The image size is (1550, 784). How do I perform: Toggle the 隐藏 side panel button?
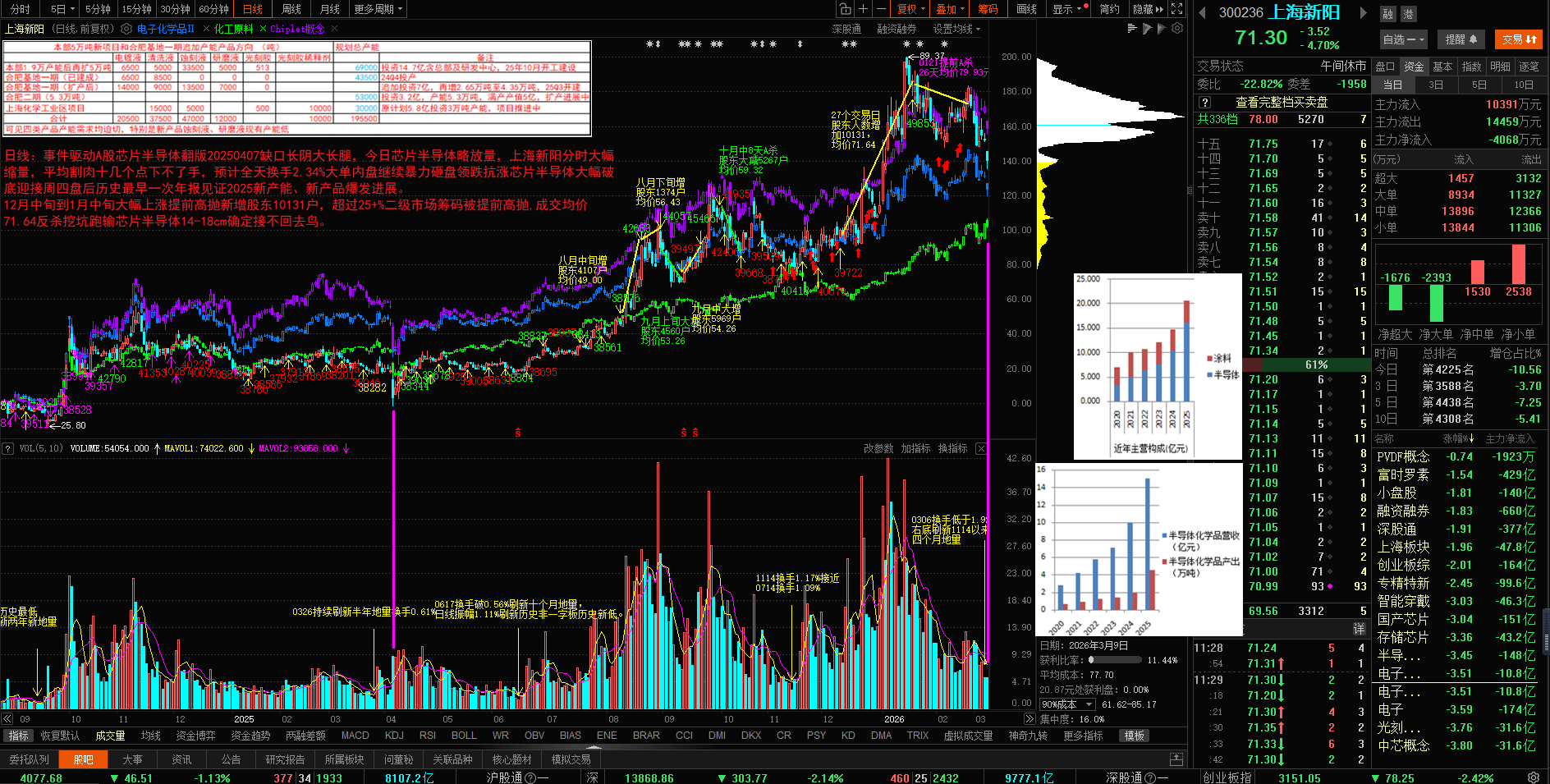pos(1148,9)
